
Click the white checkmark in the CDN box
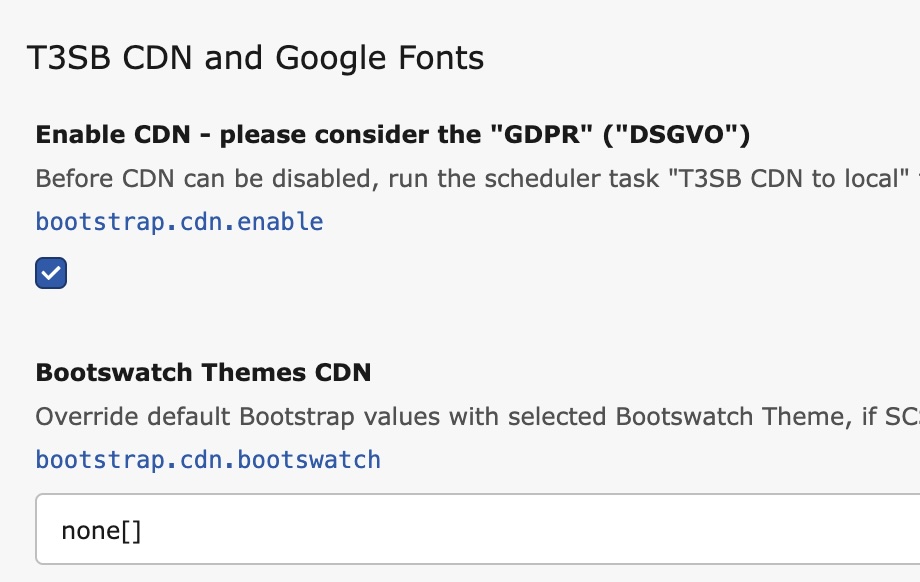[51, 273]
